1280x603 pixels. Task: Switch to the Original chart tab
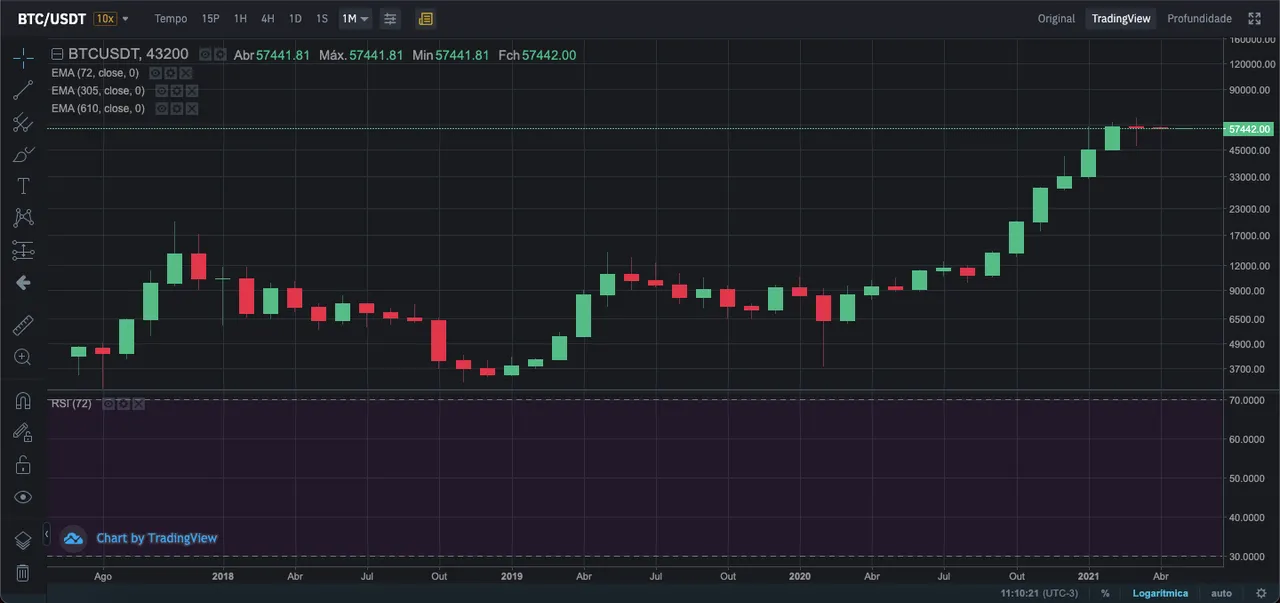point(1056,19)
